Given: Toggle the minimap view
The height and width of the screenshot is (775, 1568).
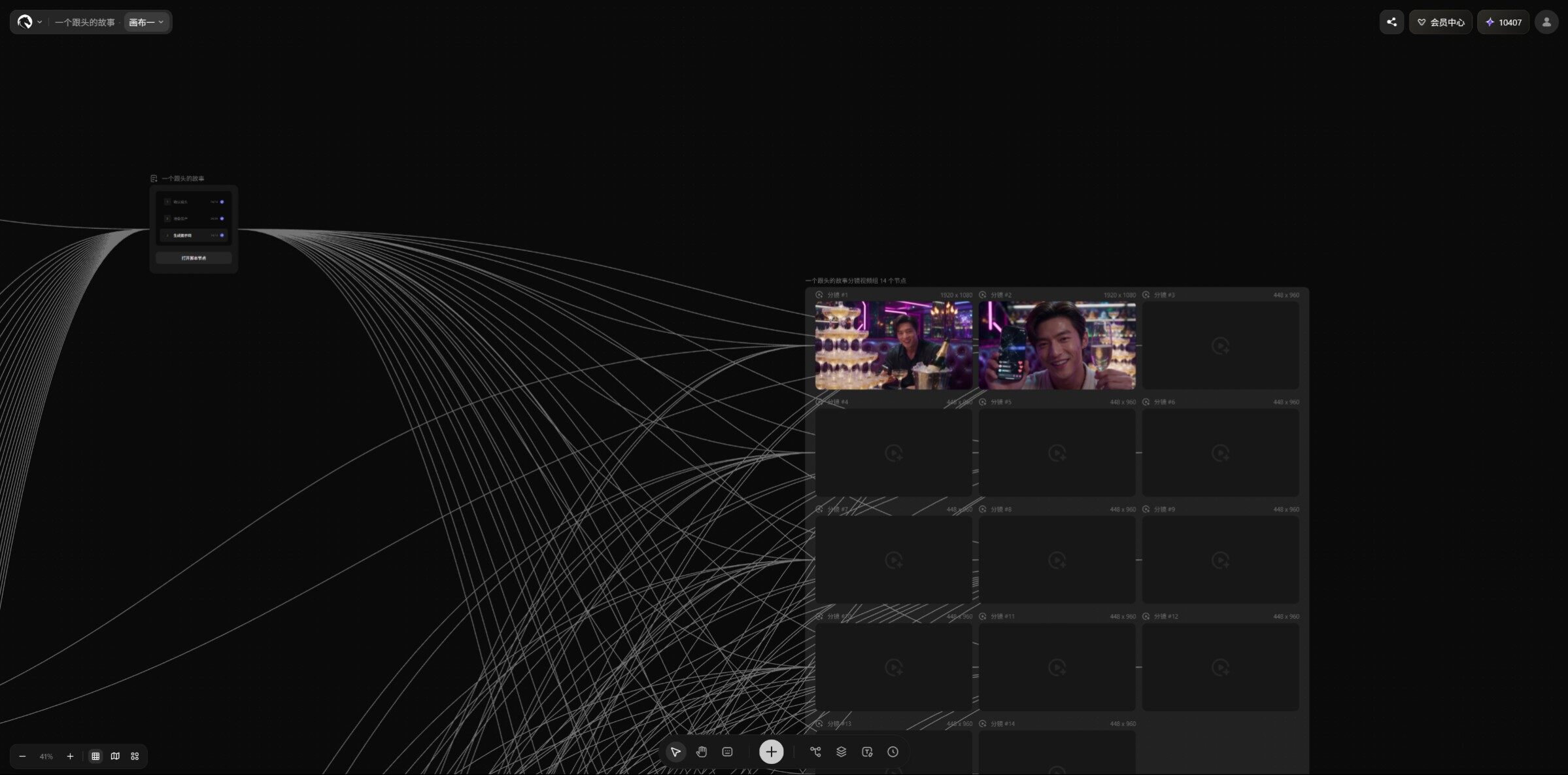Looking at the screenshot, I should point(115,756).
